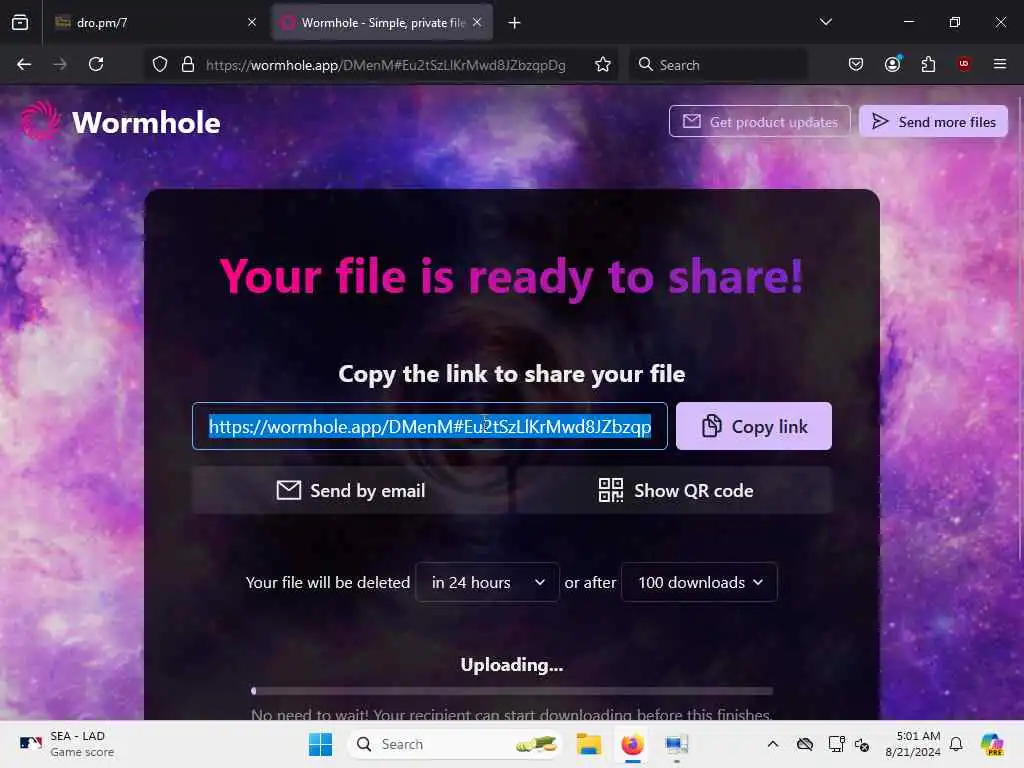Click Get product updates button
The height and width of the screenshot is (768, 1024).
point(760,121)
